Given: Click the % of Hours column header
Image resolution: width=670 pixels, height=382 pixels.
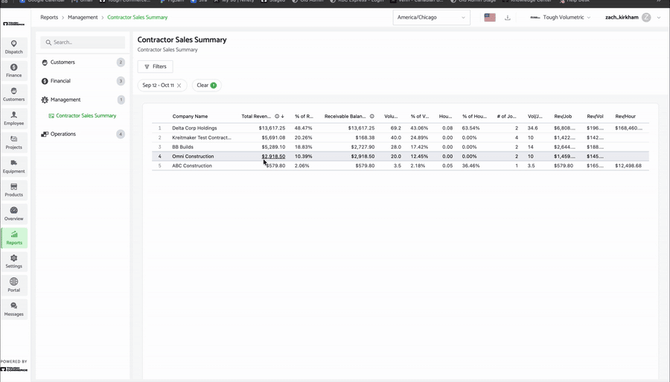Looking at the screenshot, I should (x=474, y=116).
